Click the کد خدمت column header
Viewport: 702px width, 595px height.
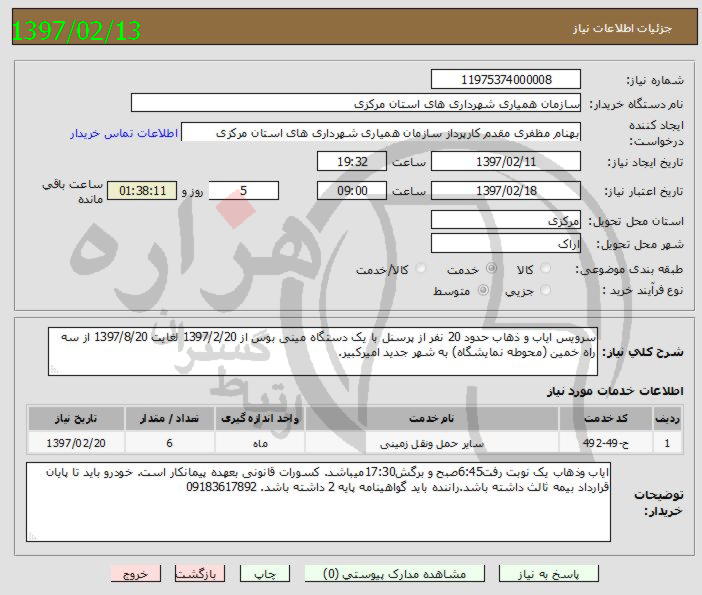pos(605,418)
